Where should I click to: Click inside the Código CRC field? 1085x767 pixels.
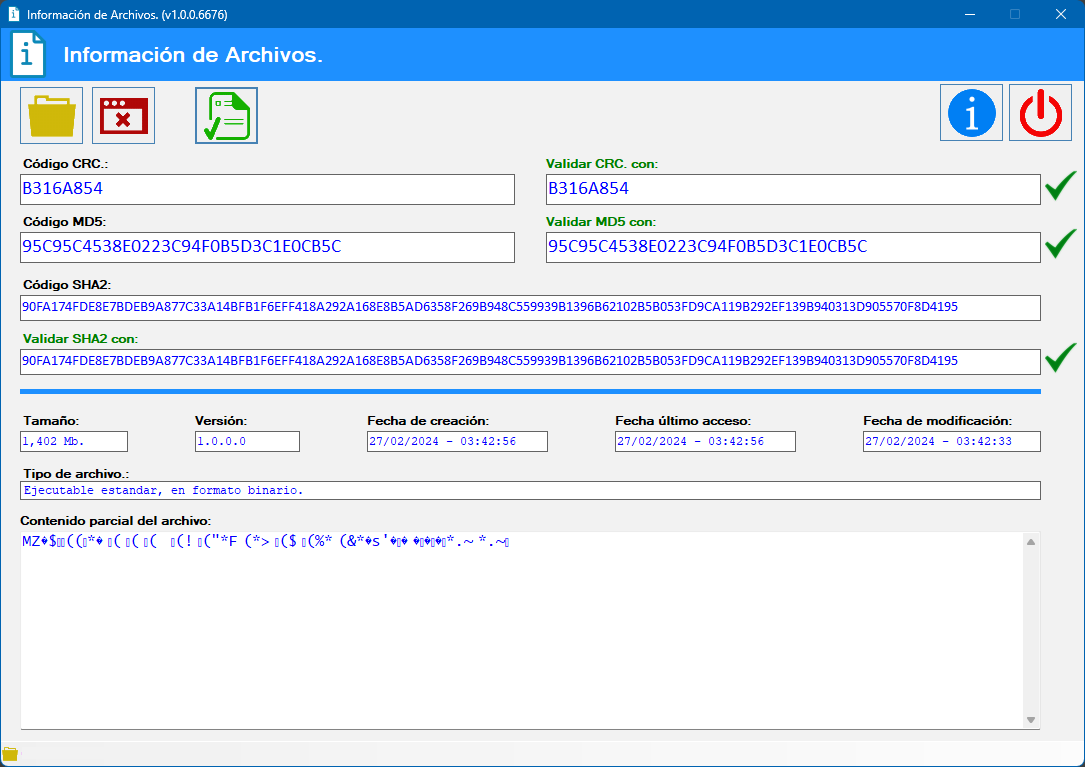(x=267, y=189)
